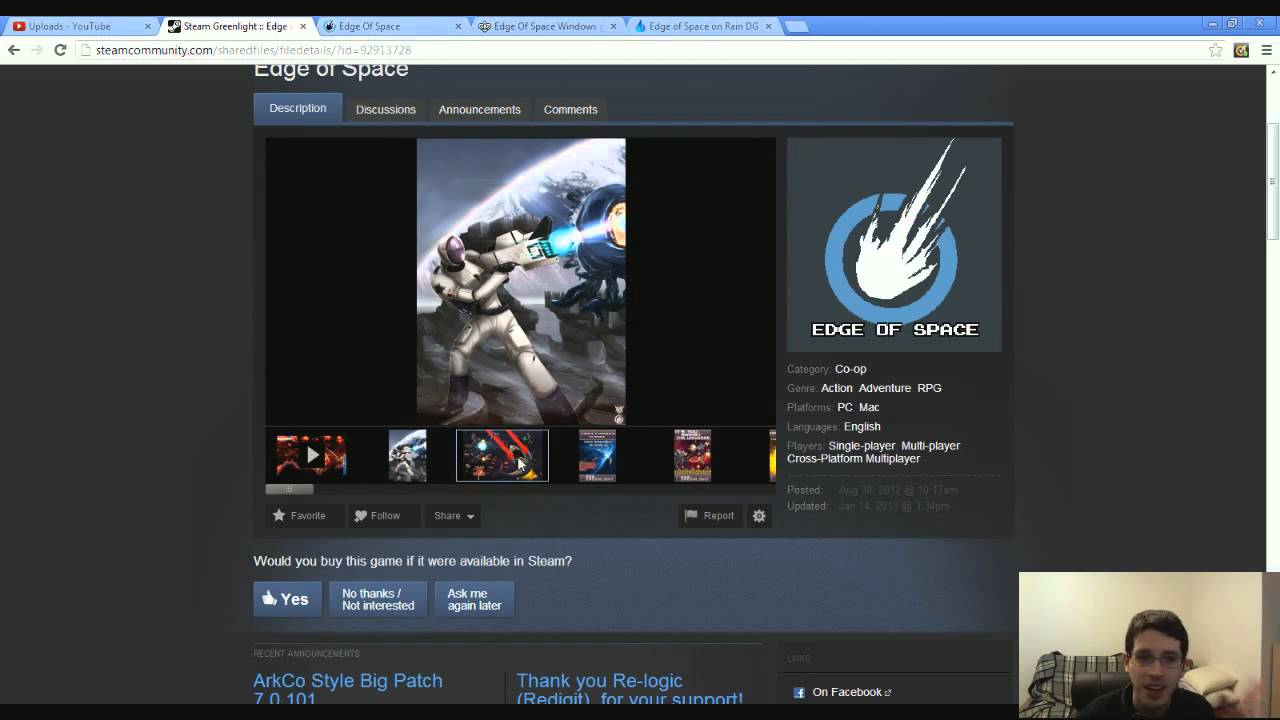Screen dimensions: 1280x720
Task: Click the Action genre link
Action: click(x=837, y=388)
